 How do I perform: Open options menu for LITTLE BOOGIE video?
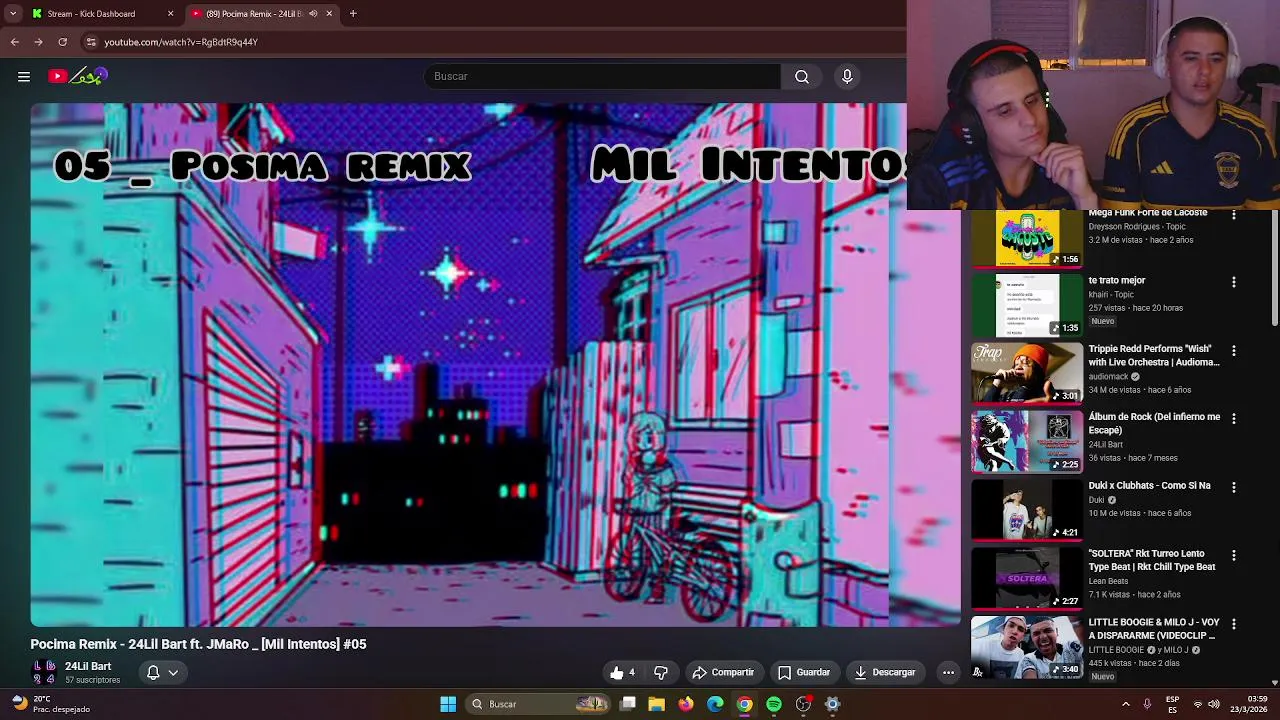(x=1233, y=624)
